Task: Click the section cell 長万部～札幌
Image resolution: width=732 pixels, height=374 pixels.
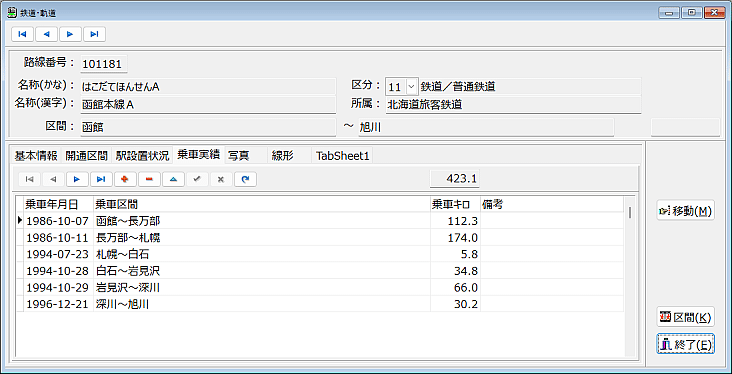Action: [x=261, y=238]
